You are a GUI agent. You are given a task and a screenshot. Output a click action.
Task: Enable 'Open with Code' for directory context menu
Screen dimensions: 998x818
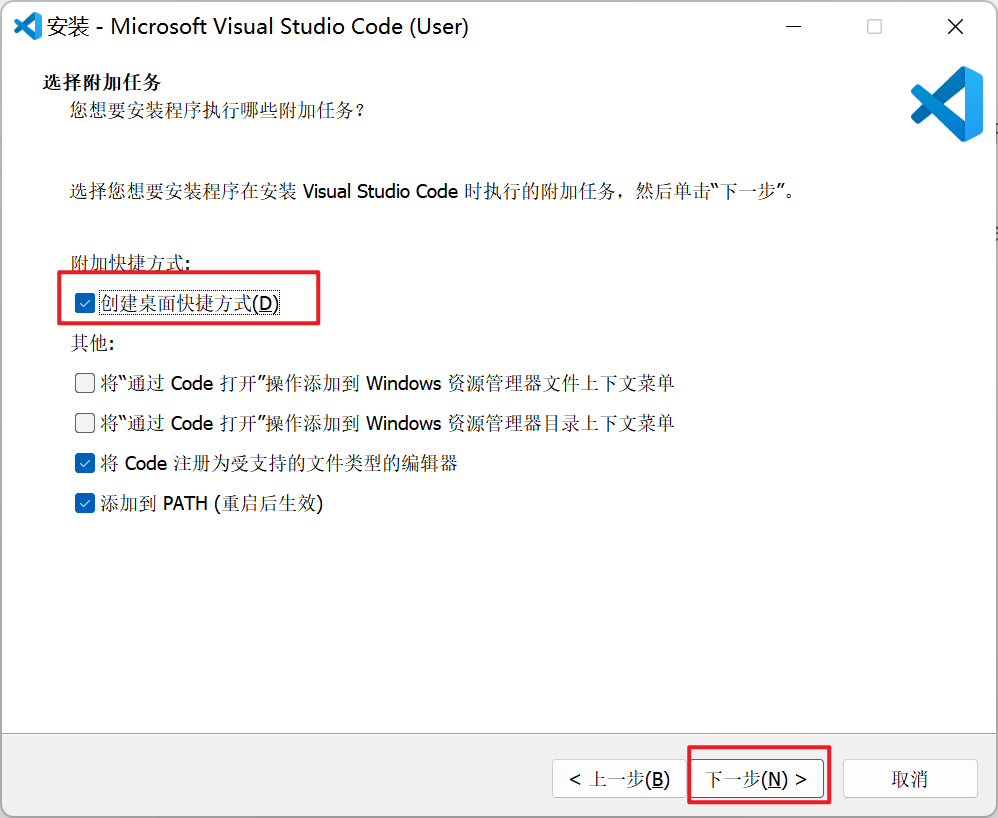tap(85, 423)
